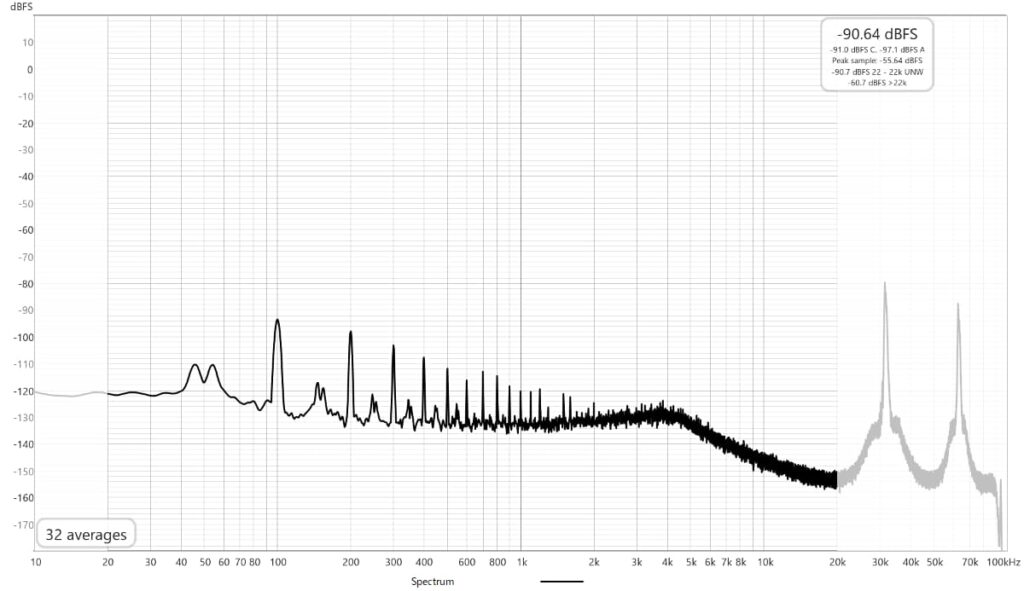Click the black Spectrum trace line swatch

tap(561, 581)
